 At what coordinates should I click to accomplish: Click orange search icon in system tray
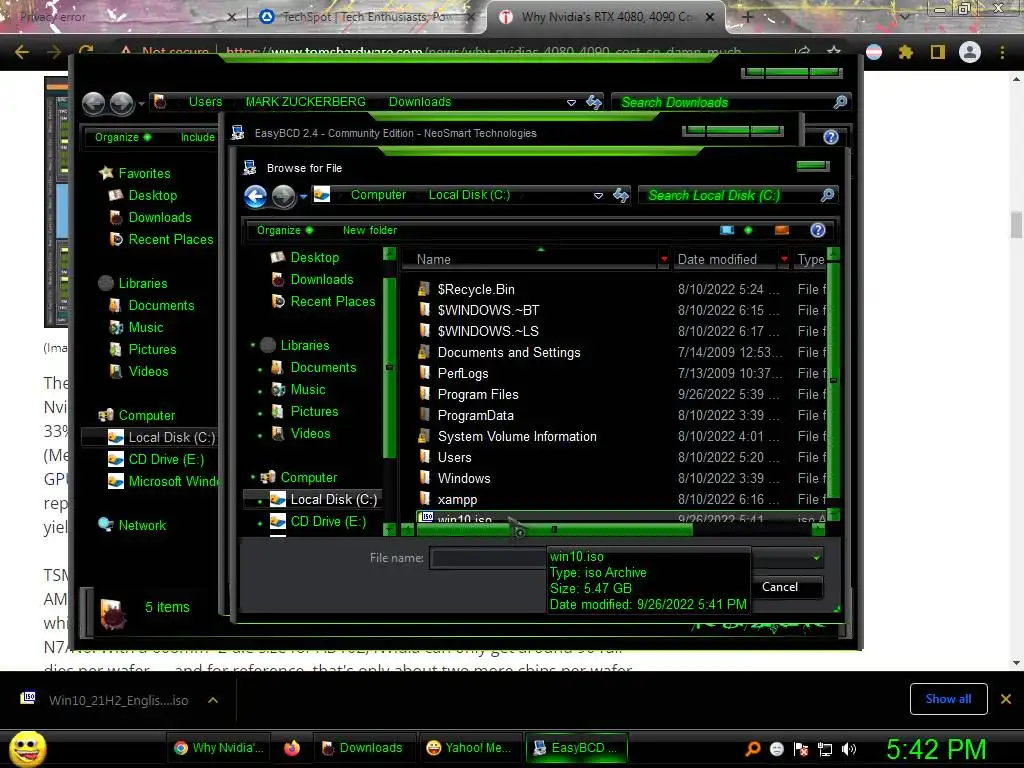tap(753, 748)
